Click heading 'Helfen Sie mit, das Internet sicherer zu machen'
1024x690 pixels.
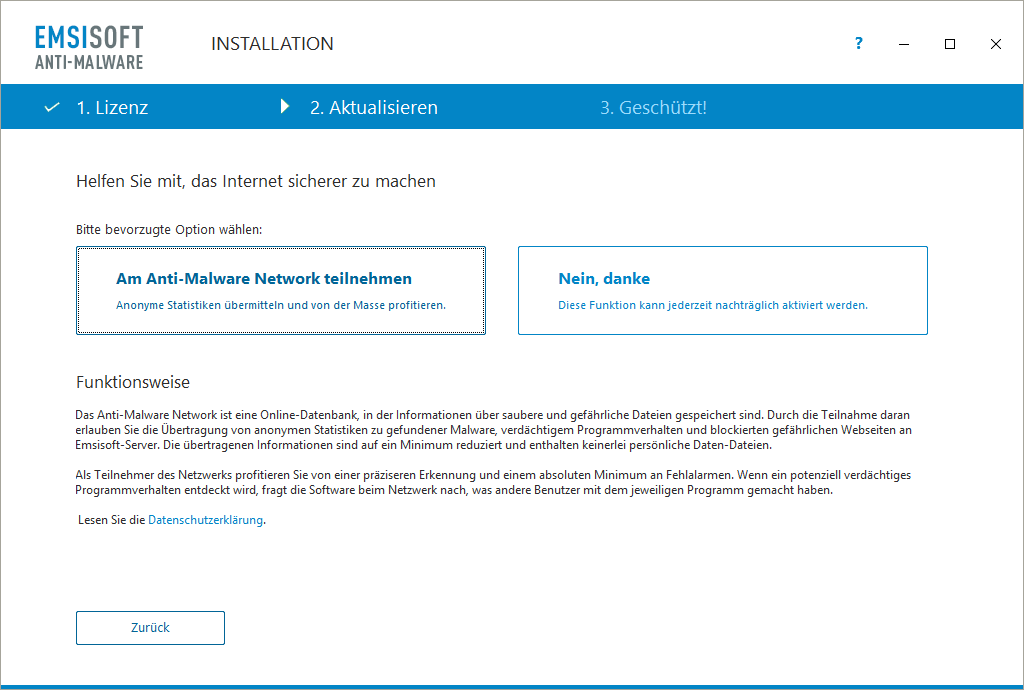pyautogui.click(x=255, y=181)
